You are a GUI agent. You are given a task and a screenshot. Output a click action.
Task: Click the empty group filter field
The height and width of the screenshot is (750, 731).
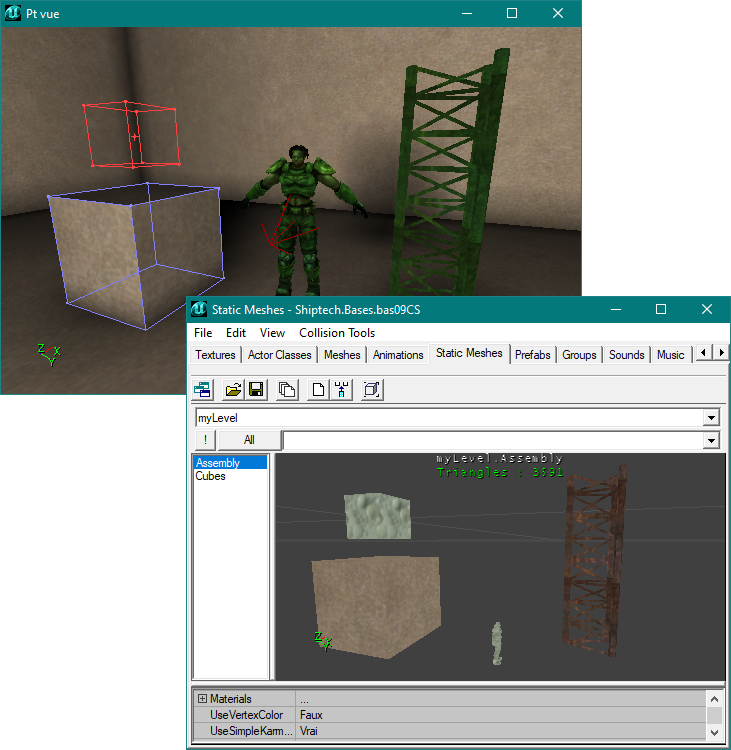click(x=493, y=441)
